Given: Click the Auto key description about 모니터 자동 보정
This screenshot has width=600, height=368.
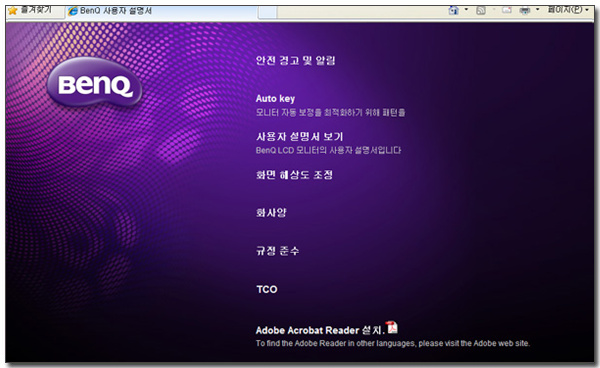Looking at the screenshot, I should click(x=330, y=112).
